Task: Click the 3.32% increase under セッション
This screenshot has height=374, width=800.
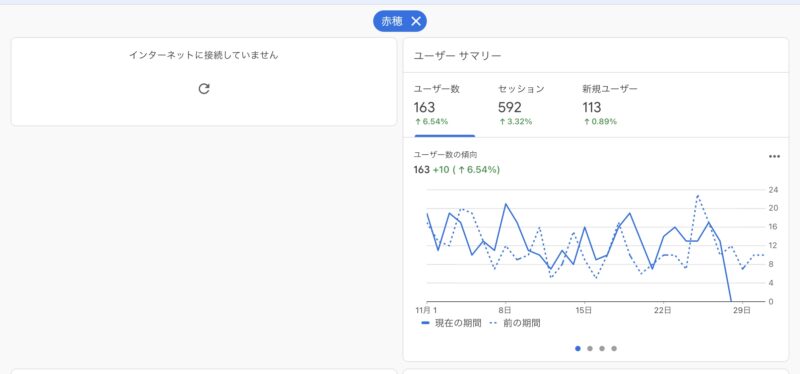Action: click(x=515, y=121)
